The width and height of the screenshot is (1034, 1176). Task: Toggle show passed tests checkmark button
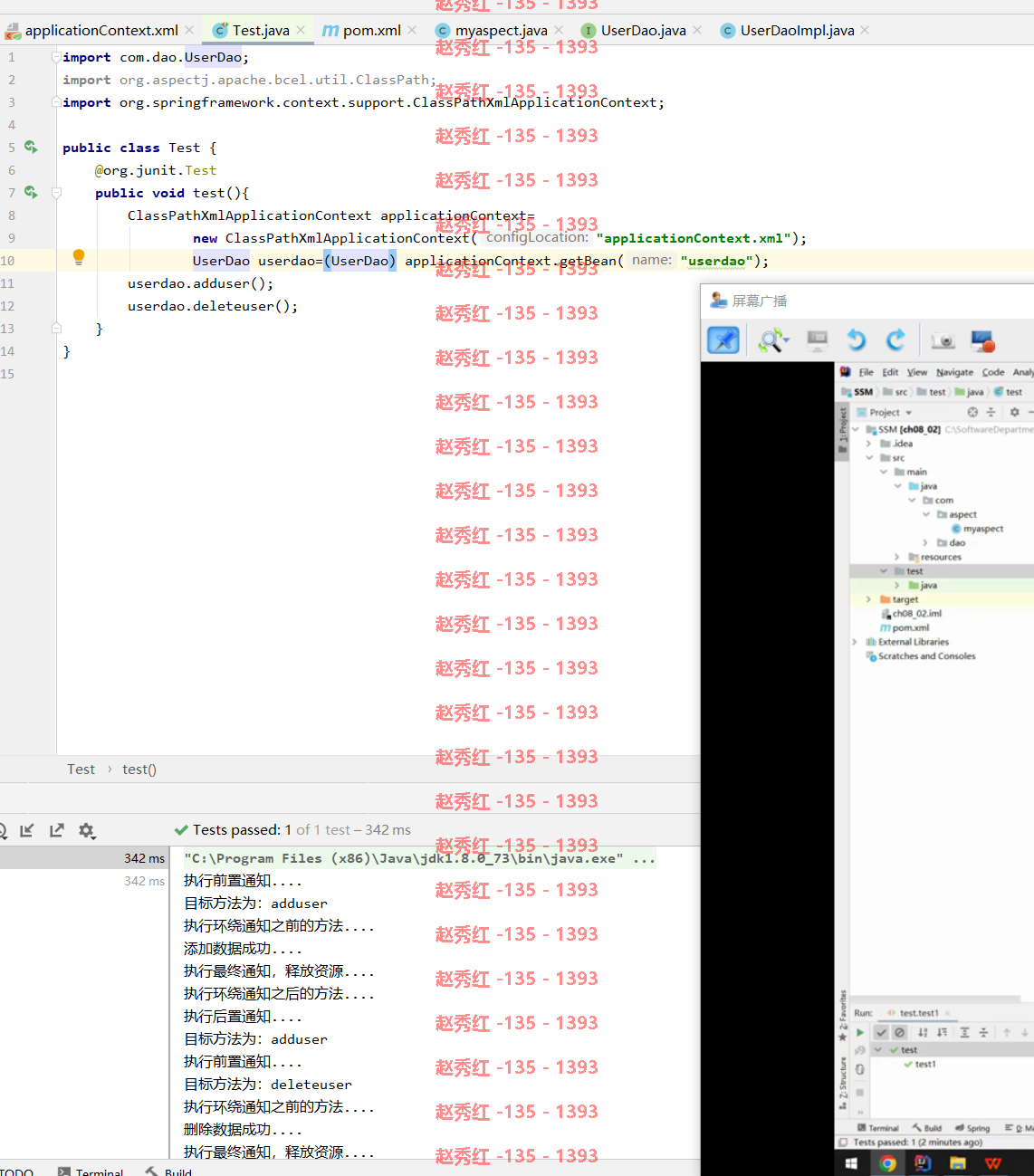click(x=881, y=1032)
